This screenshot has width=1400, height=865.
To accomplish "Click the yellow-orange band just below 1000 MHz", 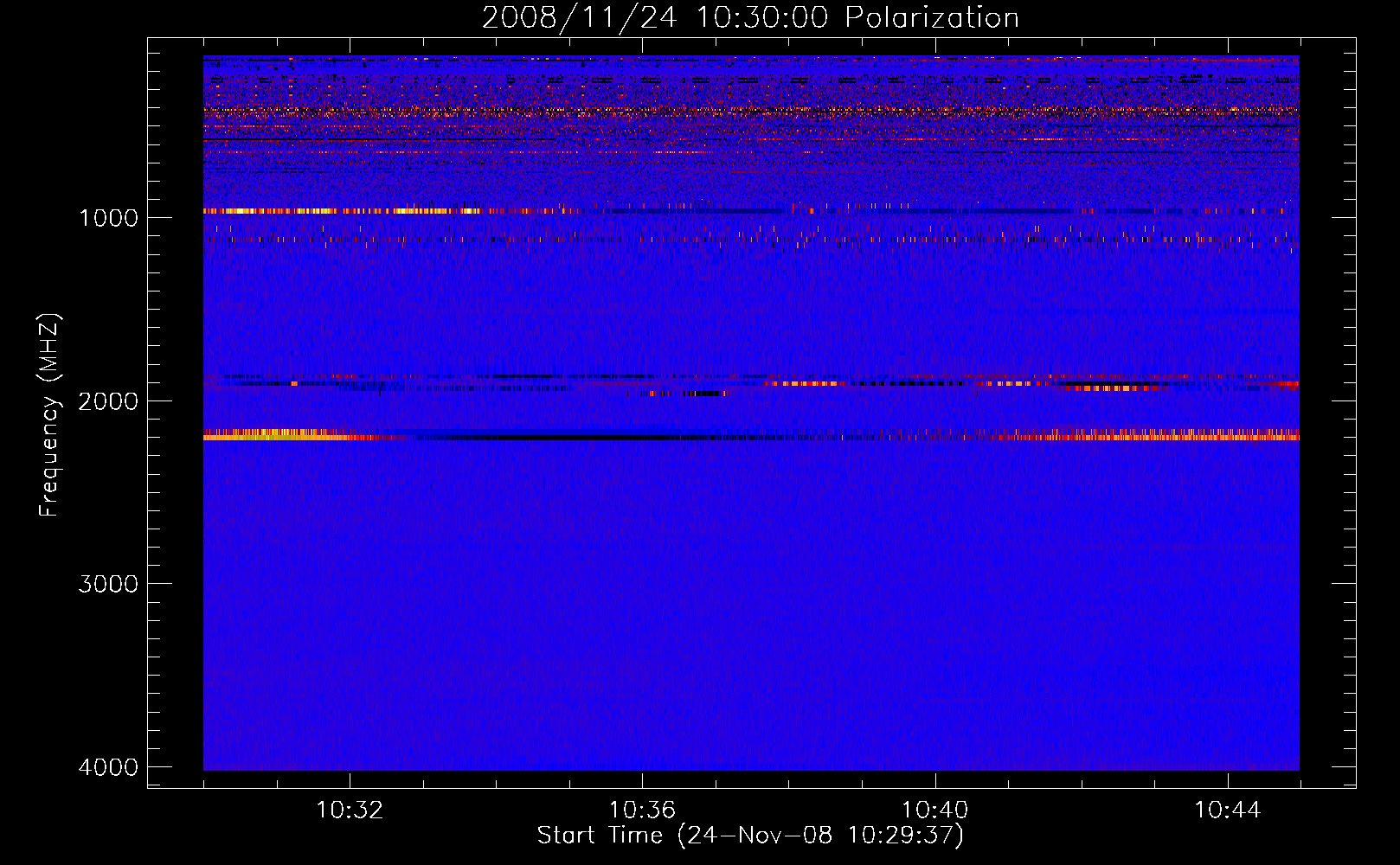I will pos(342,211).
